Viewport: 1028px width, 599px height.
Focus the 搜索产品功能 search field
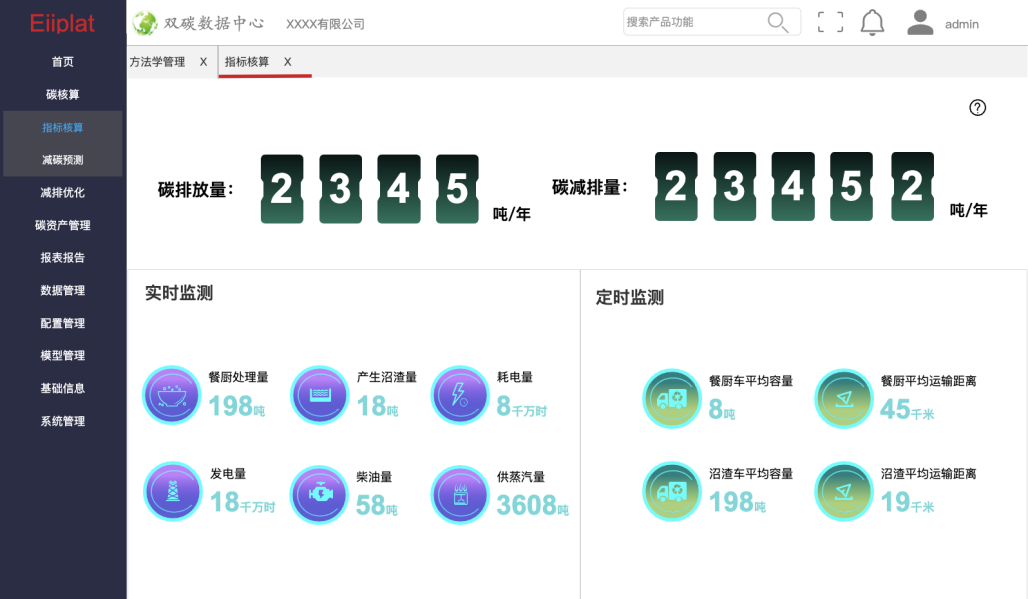tap(692, 22)
